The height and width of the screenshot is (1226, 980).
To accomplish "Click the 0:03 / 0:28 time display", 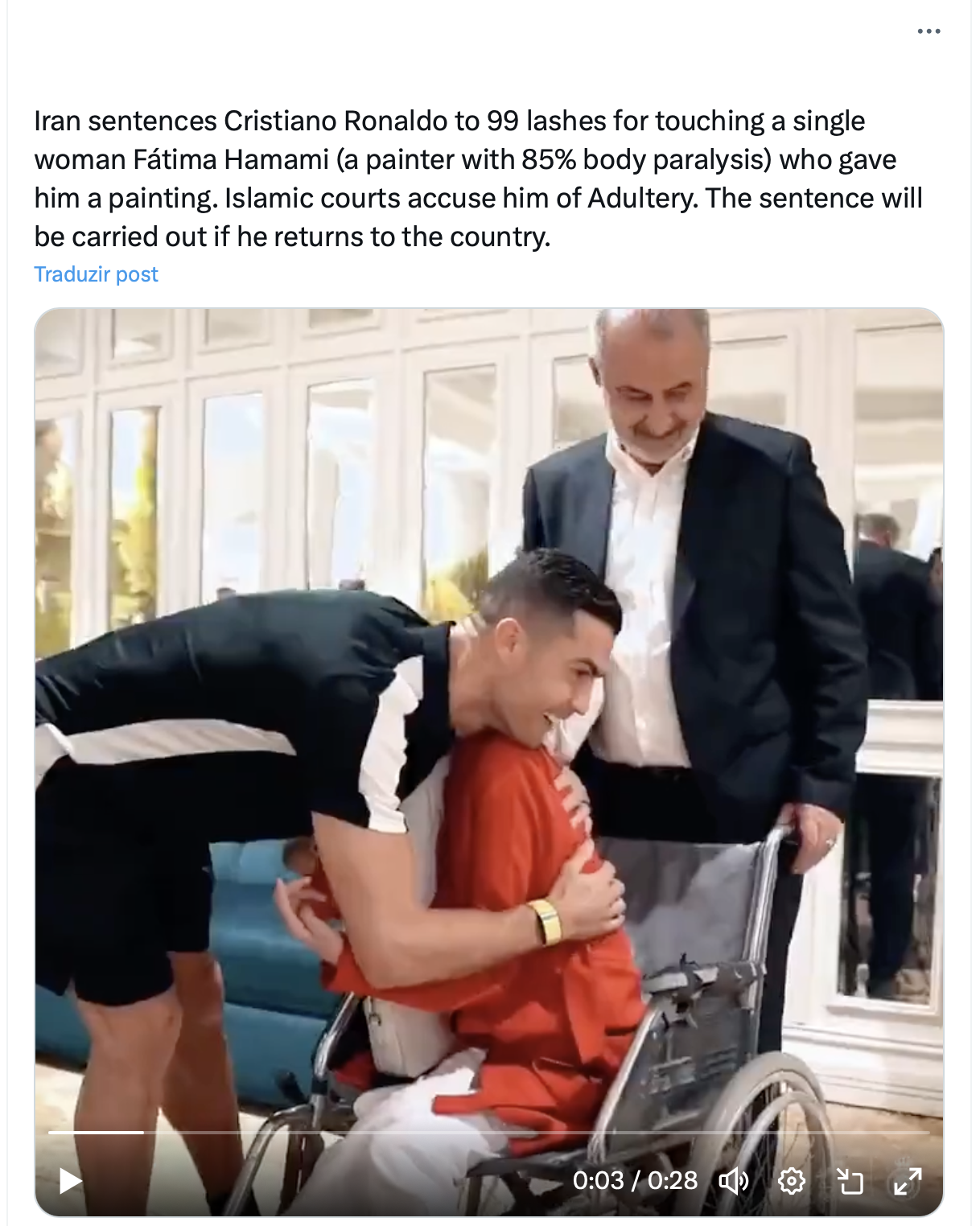I will coord(635,1180).
